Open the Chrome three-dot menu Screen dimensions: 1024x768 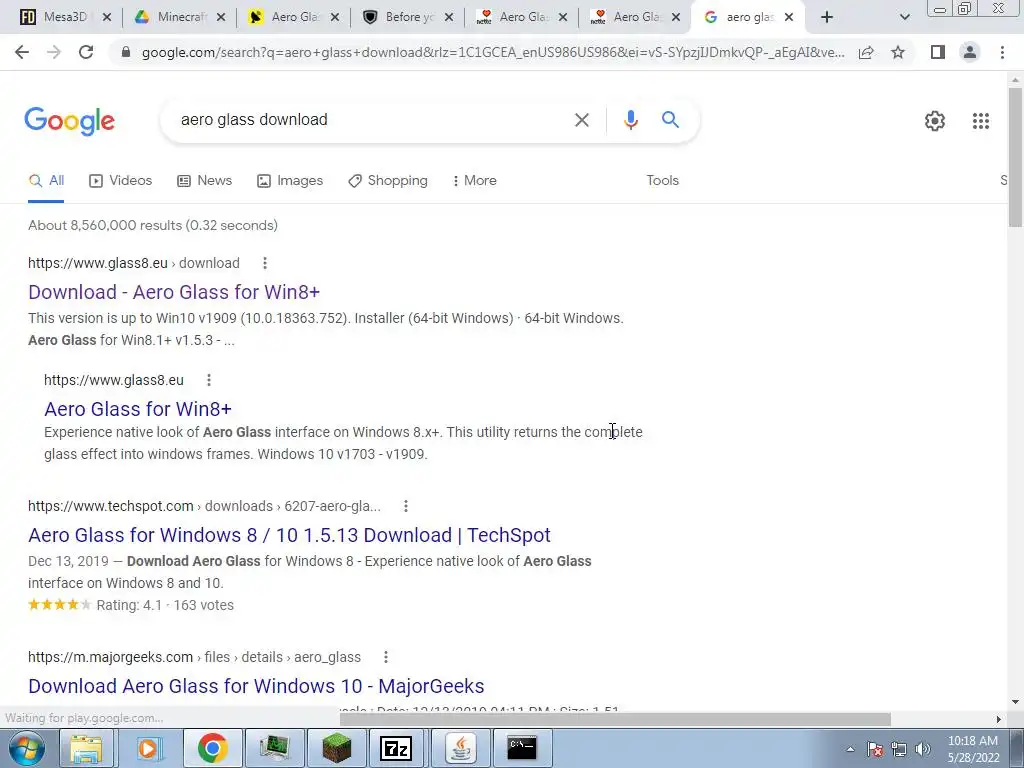(x=1002, y=52)
